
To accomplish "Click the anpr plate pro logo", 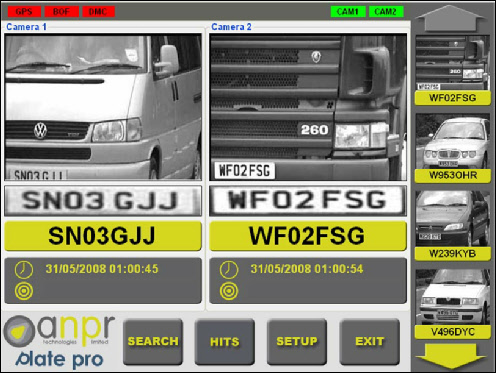I will (x=59, y=342).
